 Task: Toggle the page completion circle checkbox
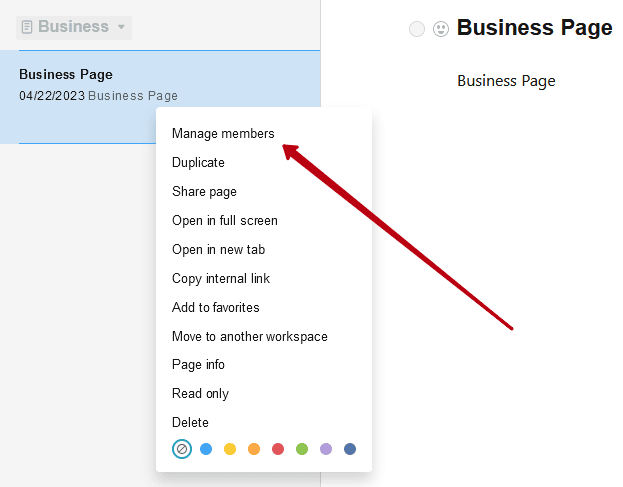tap(417, 29)
